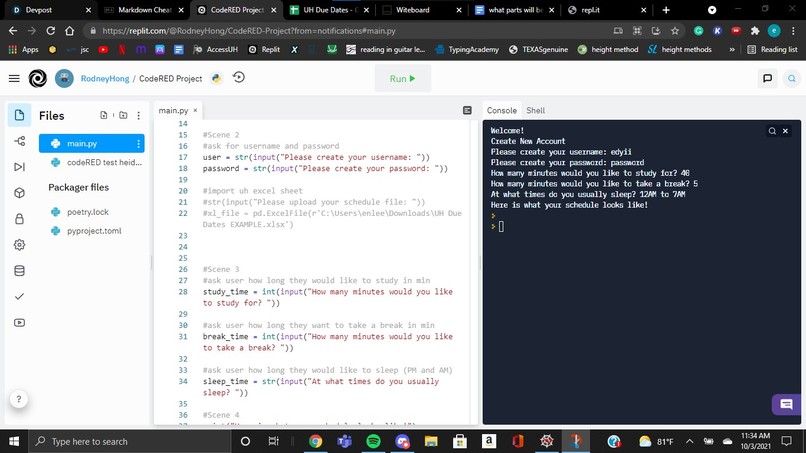Image resolution: width=806 pixels, height=453 pixels.
Task: Reload the page
Action: click(x=50, y=31)
